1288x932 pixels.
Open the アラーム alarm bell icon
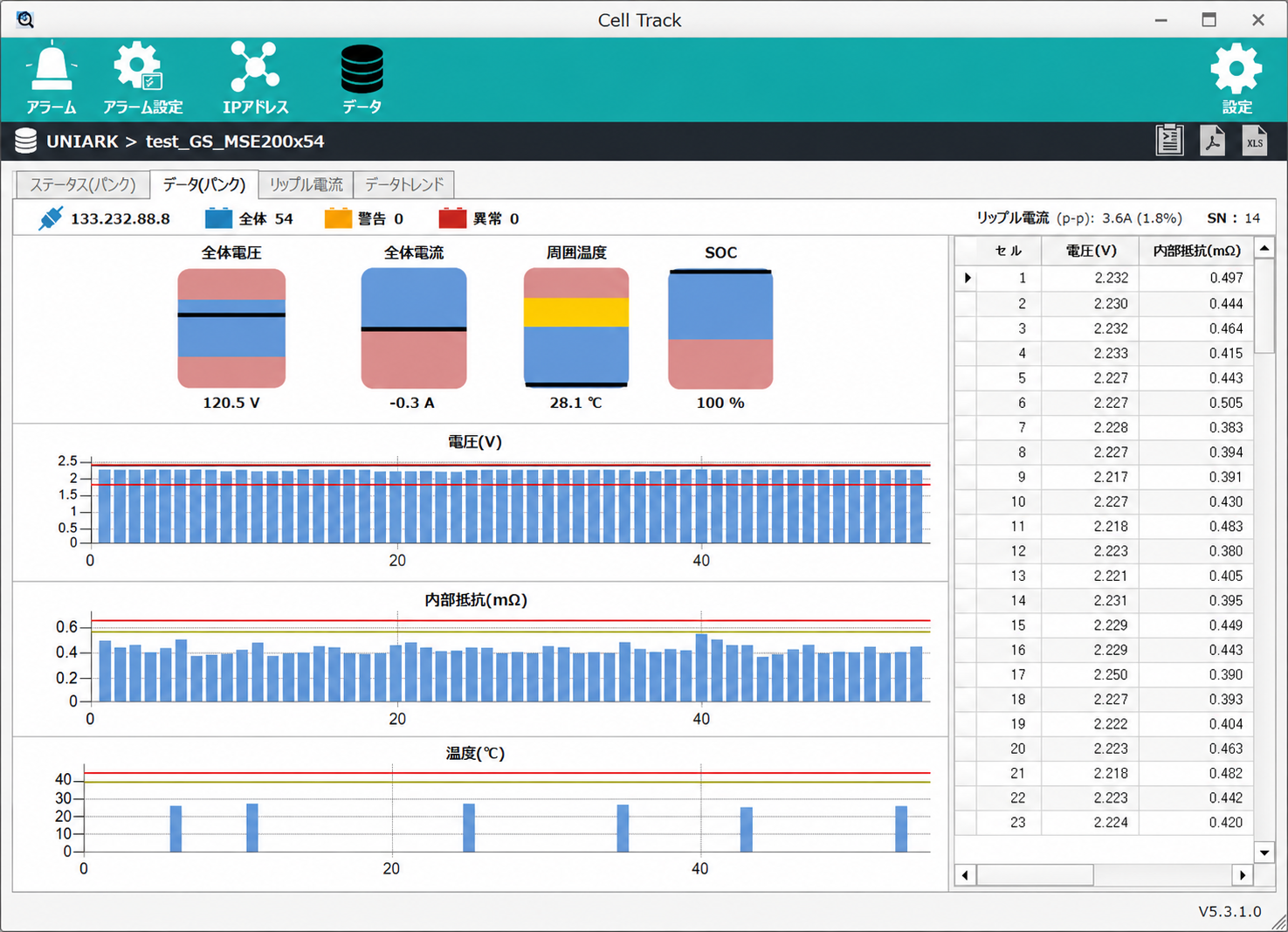51,78
